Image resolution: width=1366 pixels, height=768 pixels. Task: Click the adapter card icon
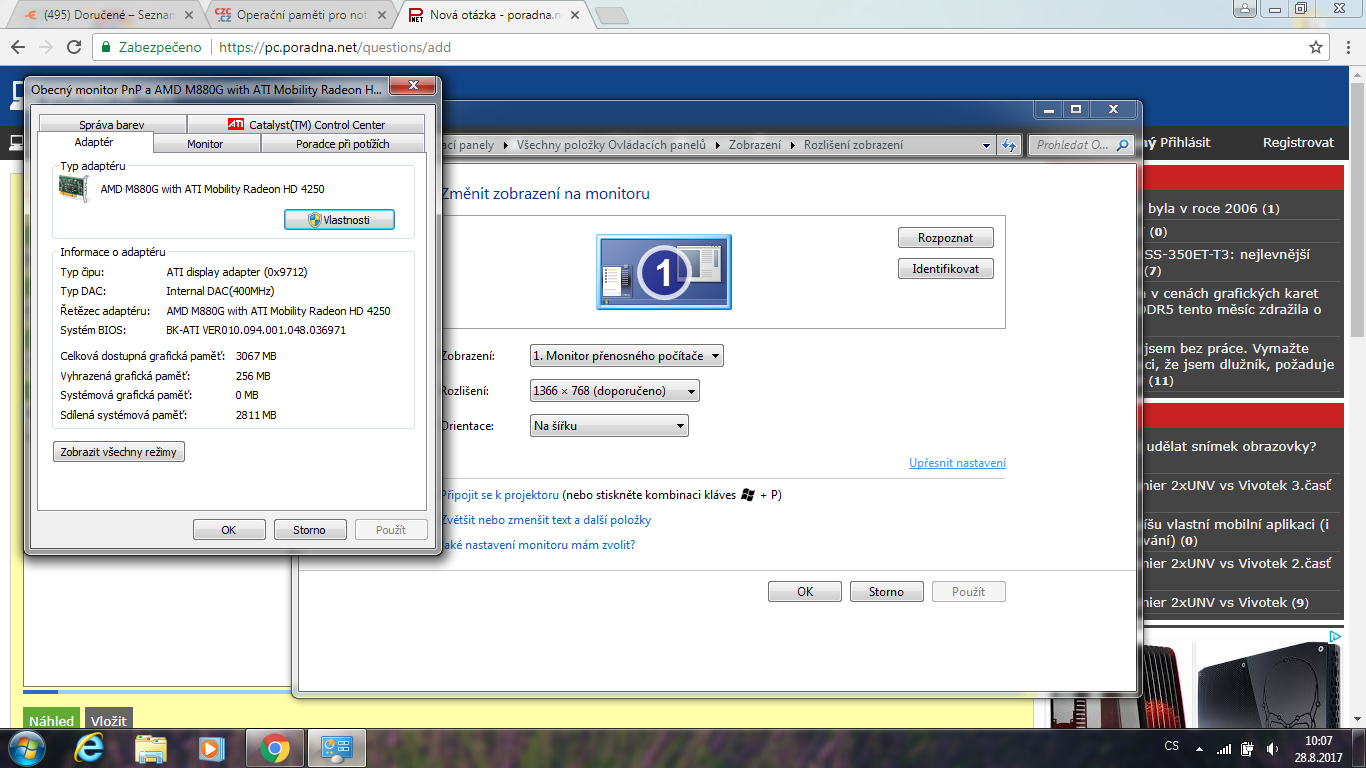(74, 188)
